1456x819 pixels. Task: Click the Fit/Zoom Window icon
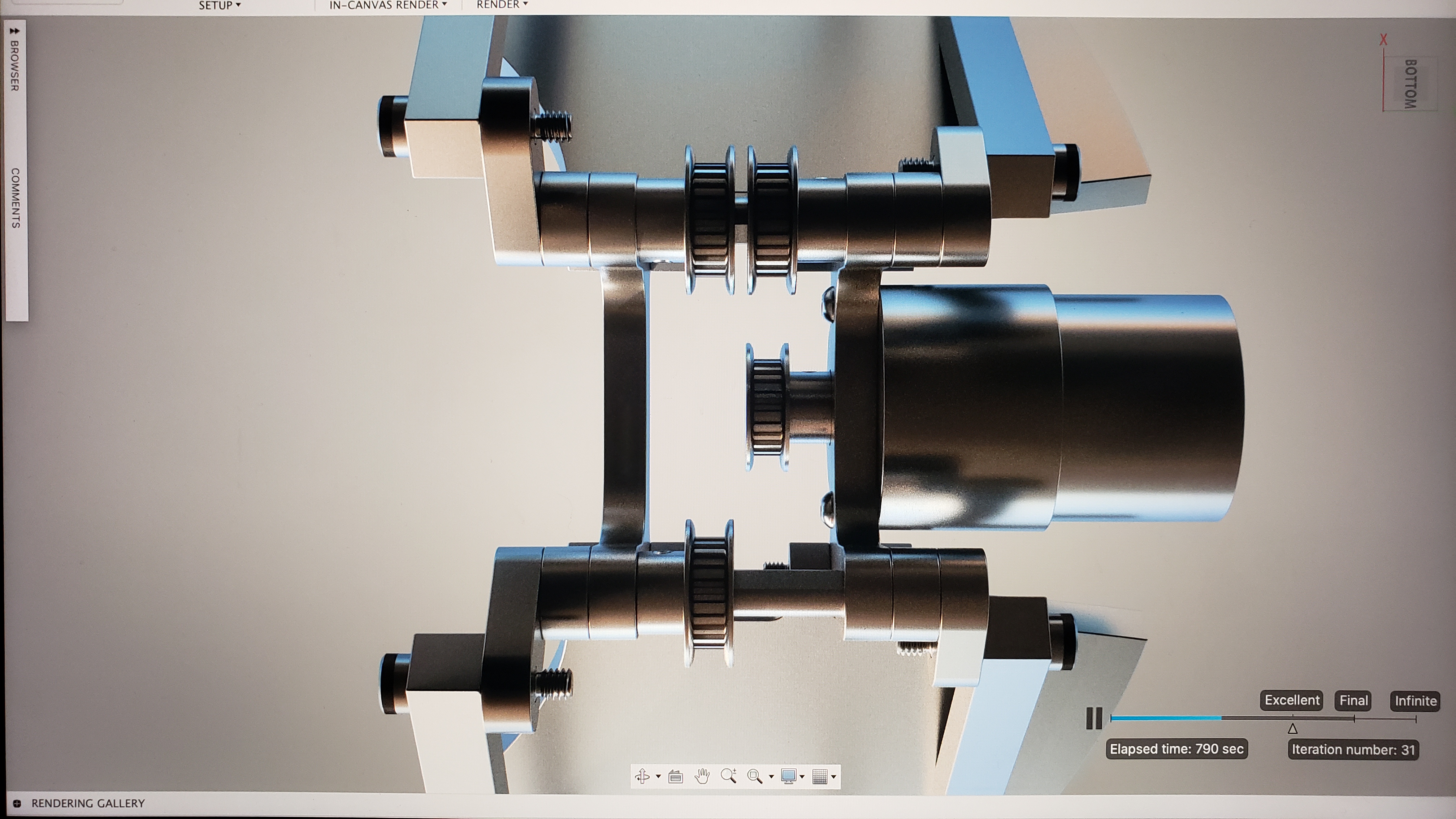click(x=754, y=776)
